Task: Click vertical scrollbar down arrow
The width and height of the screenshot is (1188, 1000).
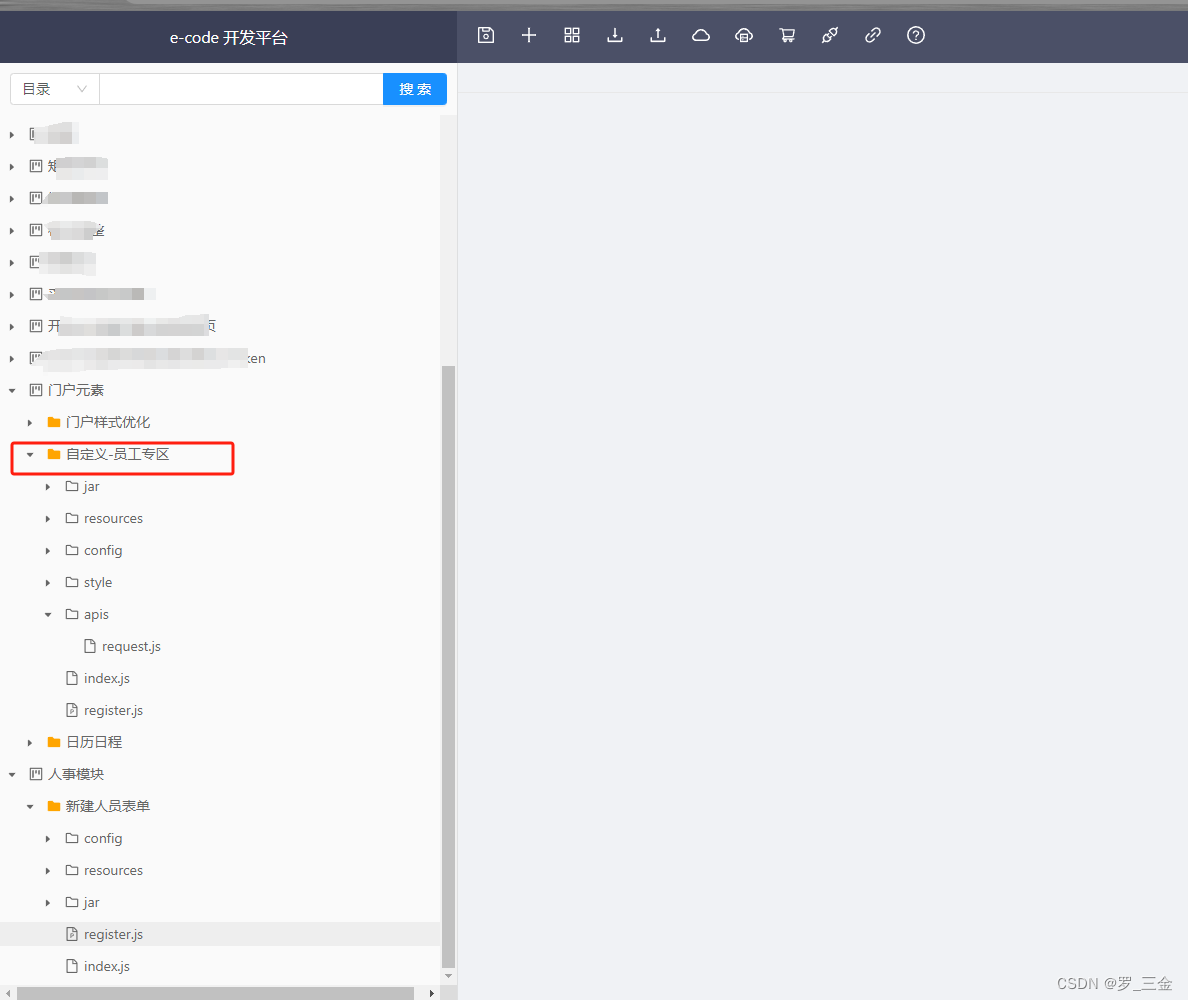Action: pos(449,976)
